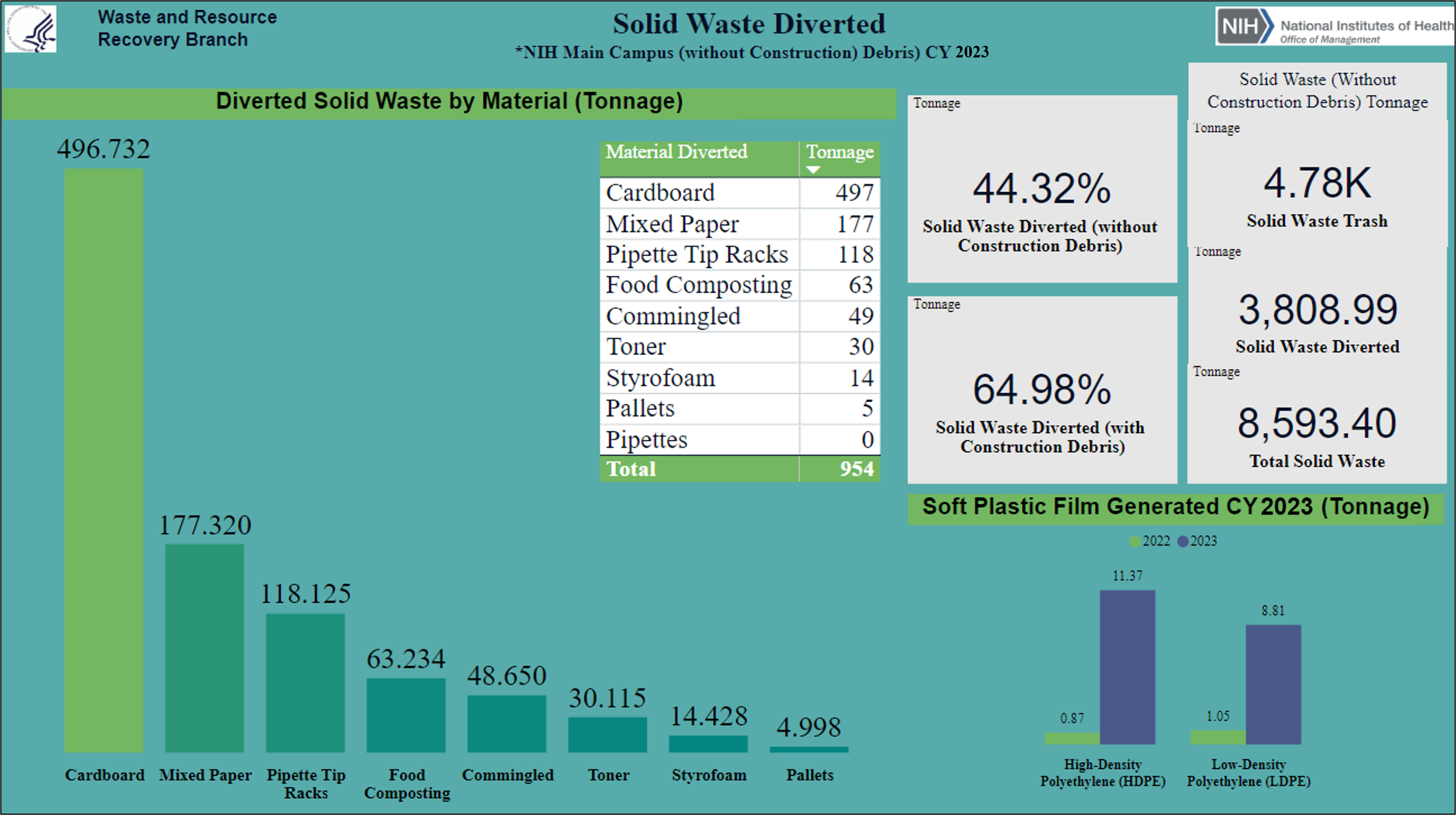Select the 2022 LDPE bar labeled 1.05

click(1218, 737)
